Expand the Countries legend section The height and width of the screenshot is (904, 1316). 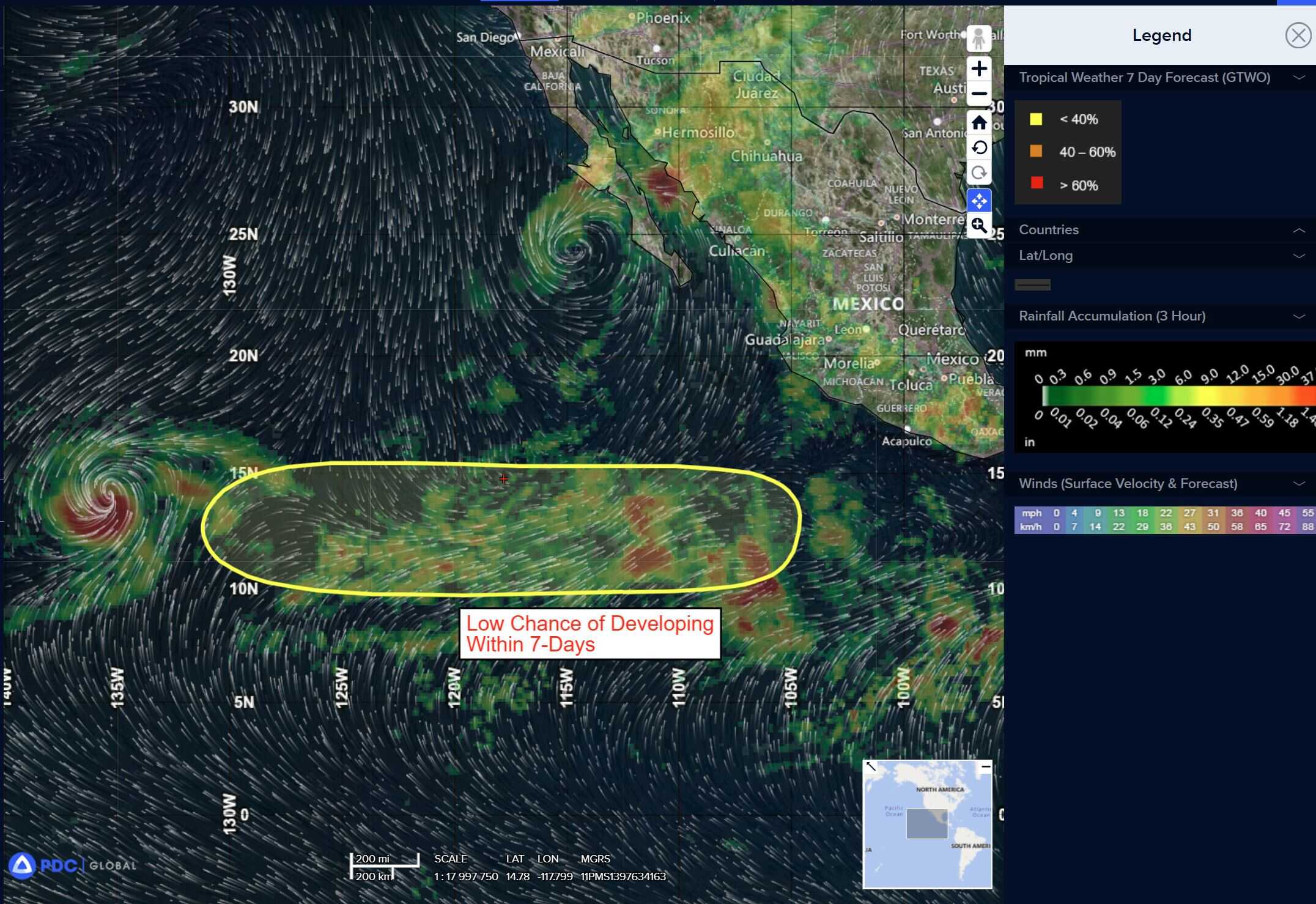[x=1299, y=231]
